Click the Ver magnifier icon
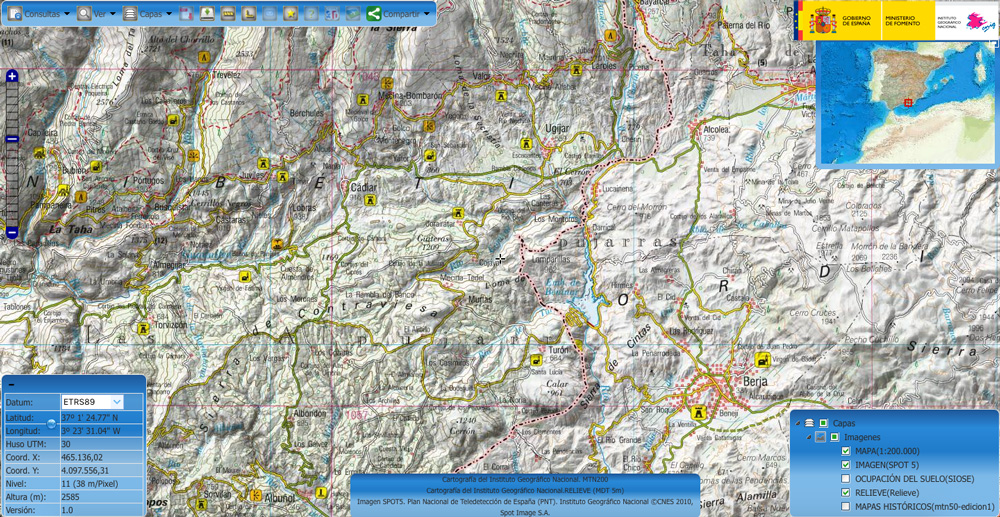This screenshot has width=1000, height=517. 84,13
